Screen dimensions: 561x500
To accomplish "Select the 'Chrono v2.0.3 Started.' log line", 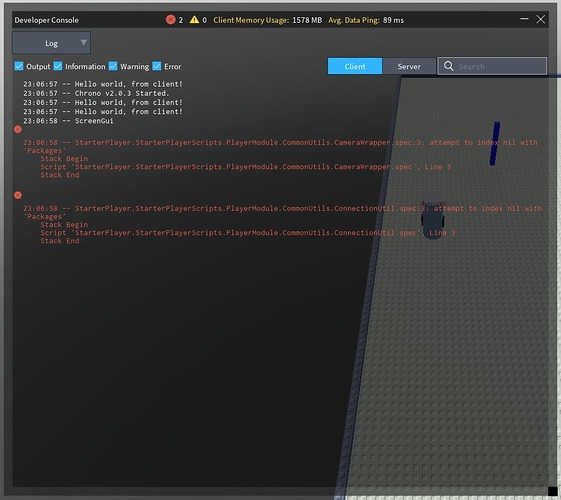I will click(x=96, y=93).
